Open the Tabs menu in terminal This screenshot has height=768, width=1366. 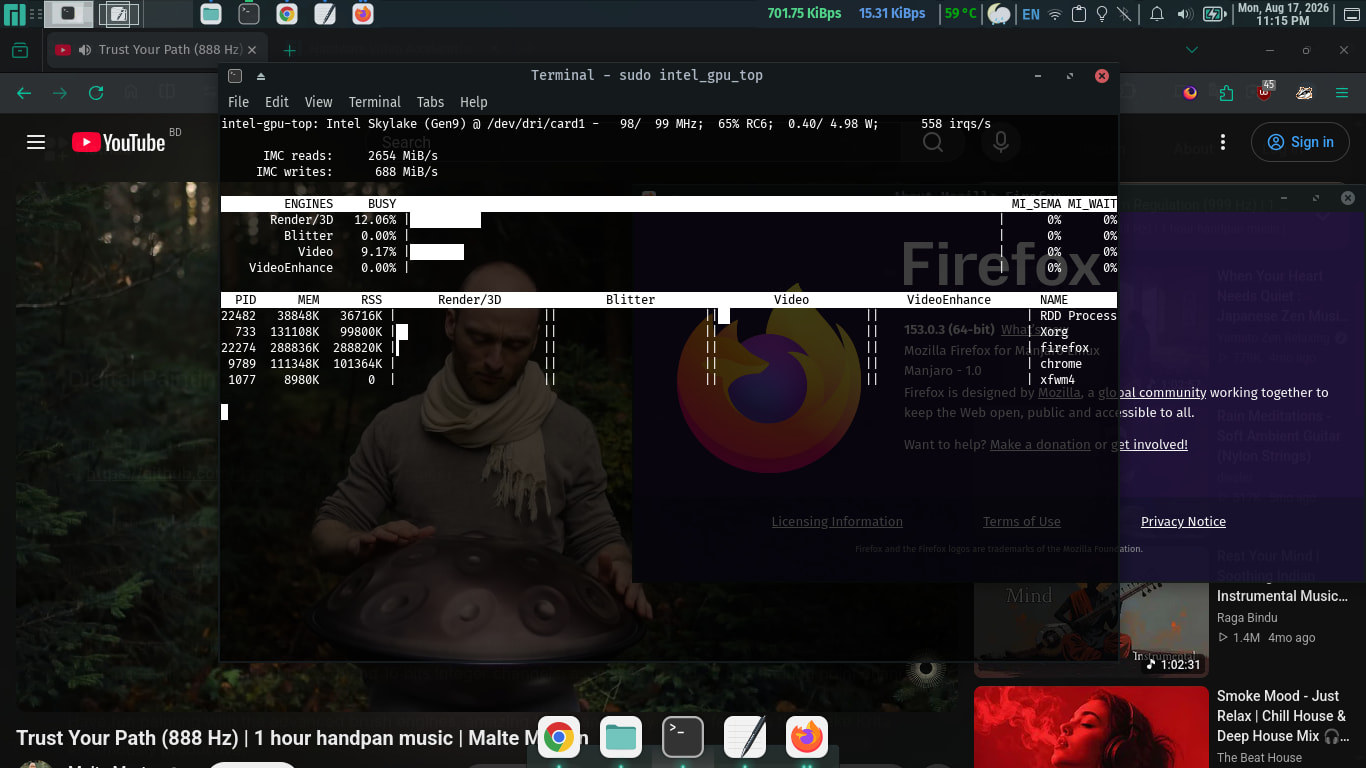[430, 102]
